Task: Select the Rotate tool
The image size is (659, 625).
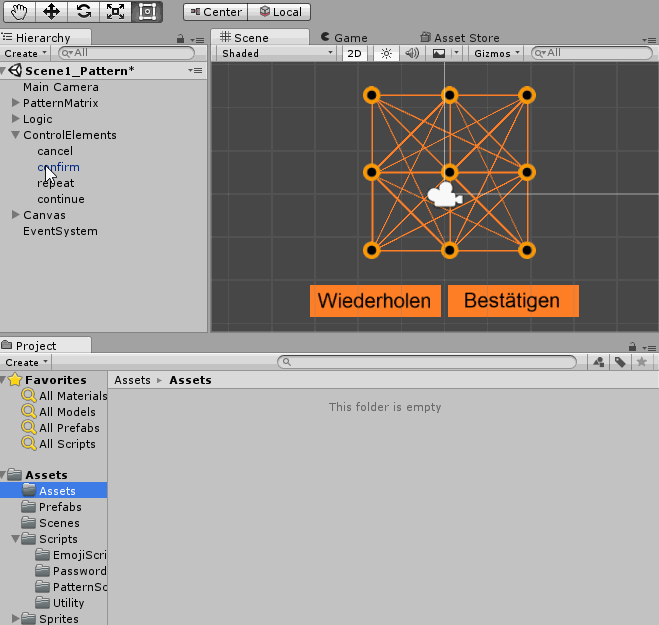Action: [83, 12]
